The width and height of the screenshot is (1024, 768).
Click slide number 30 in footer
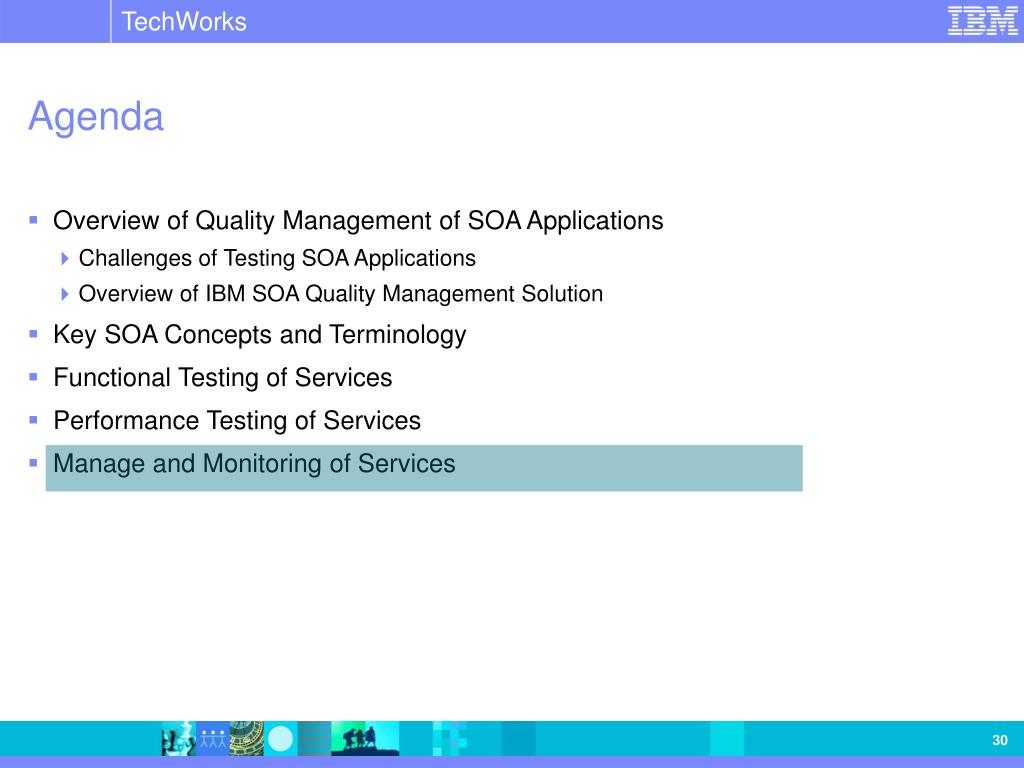coord(1000,740)
